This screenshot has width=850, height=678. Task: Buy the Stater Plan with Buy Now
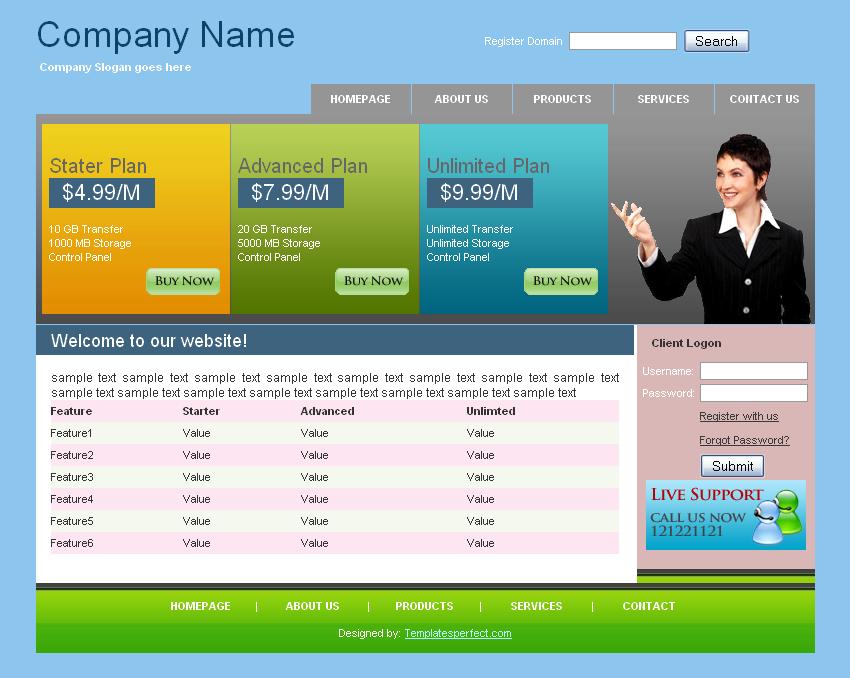183,281
